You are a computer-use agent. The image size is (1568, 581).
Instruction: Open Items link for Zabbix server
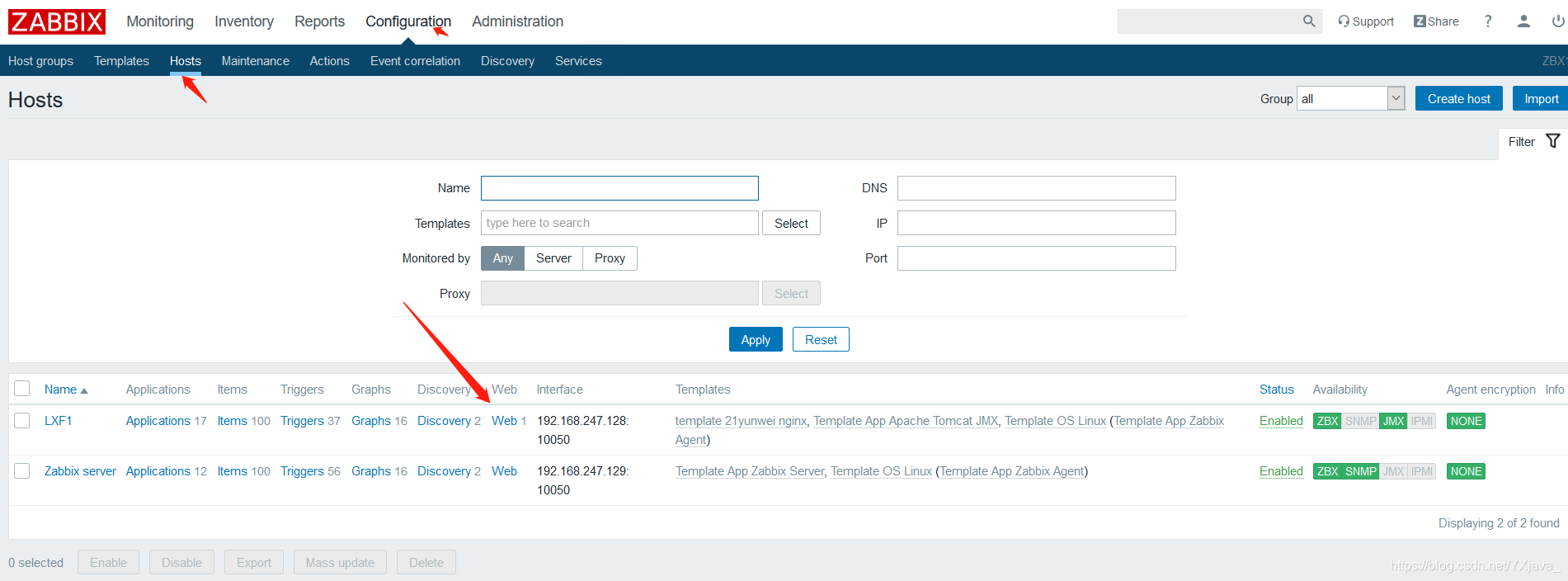point(233,471)
